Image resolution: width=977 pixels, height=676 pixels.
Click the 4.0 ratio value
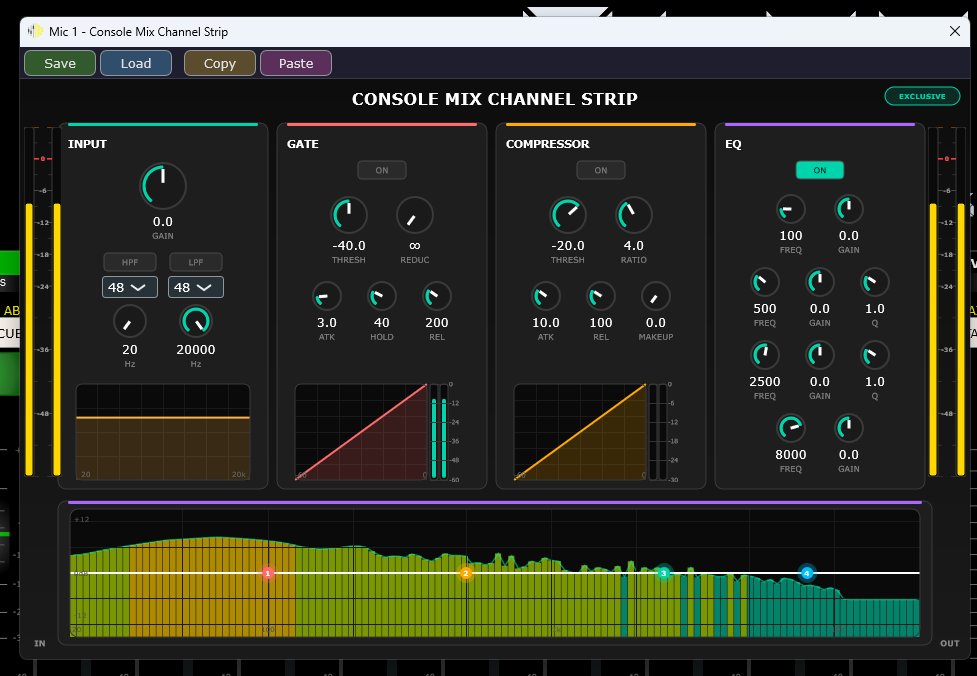pos(634,245)
